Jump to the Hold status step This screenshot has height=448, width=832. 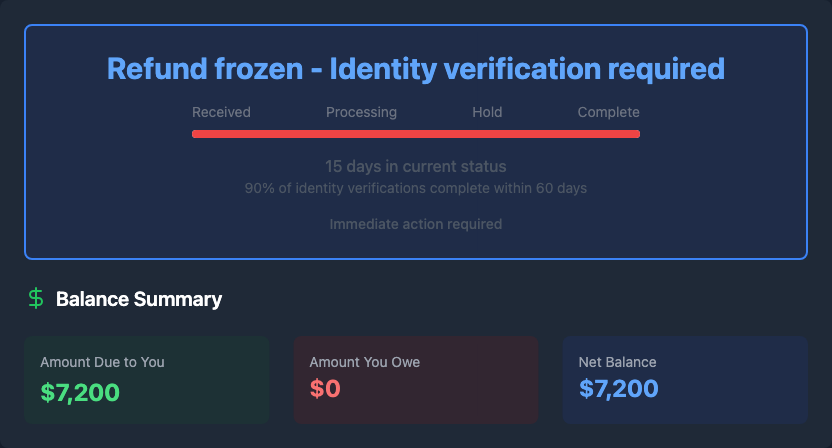point(487,112)
